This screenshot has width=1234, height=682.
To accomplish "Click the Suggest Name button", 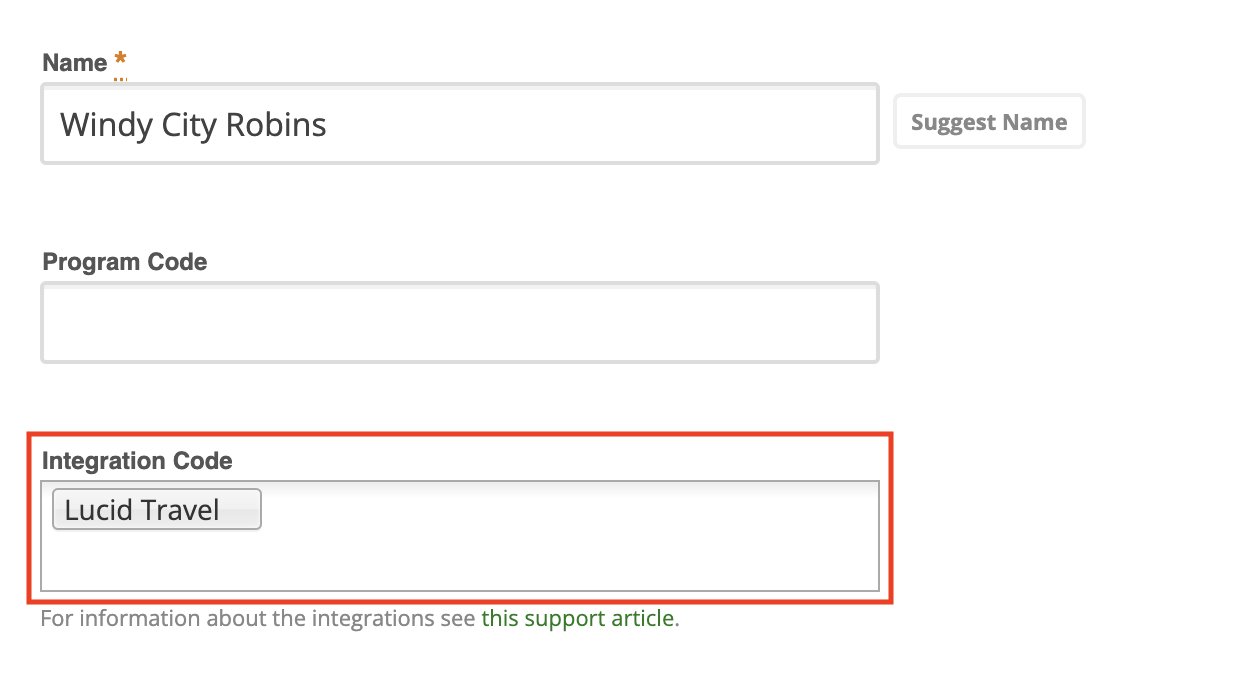I will (x=989, y=122).
